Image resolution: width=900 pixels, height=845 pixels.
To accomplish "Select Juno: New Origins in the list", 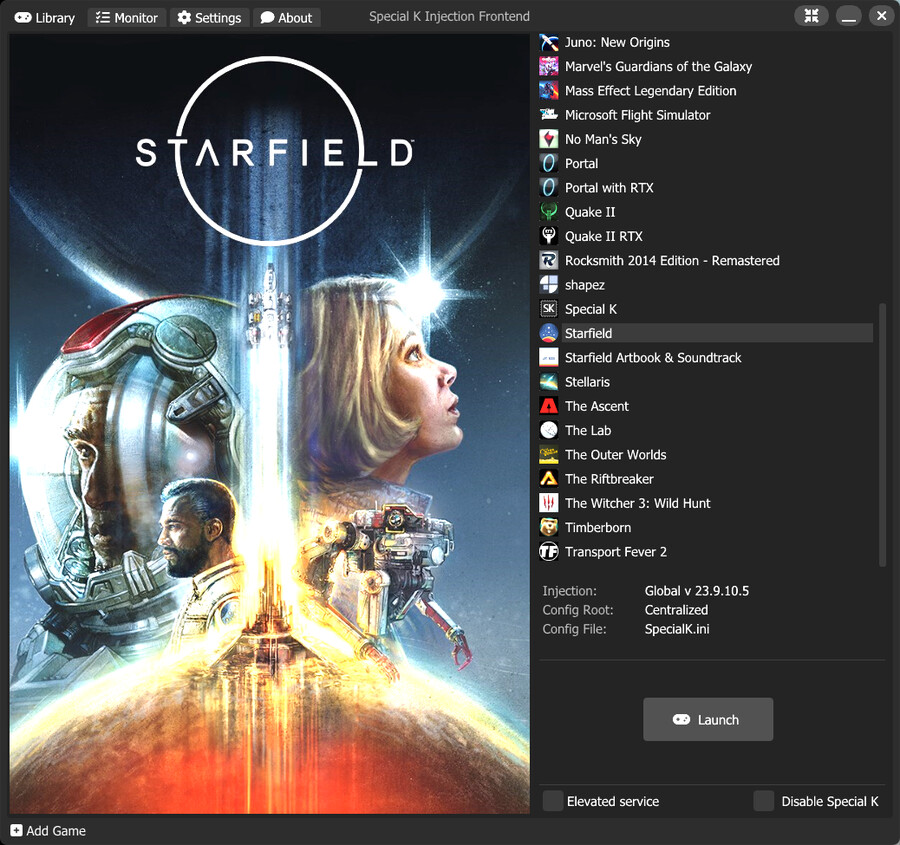I will (617, 42).
